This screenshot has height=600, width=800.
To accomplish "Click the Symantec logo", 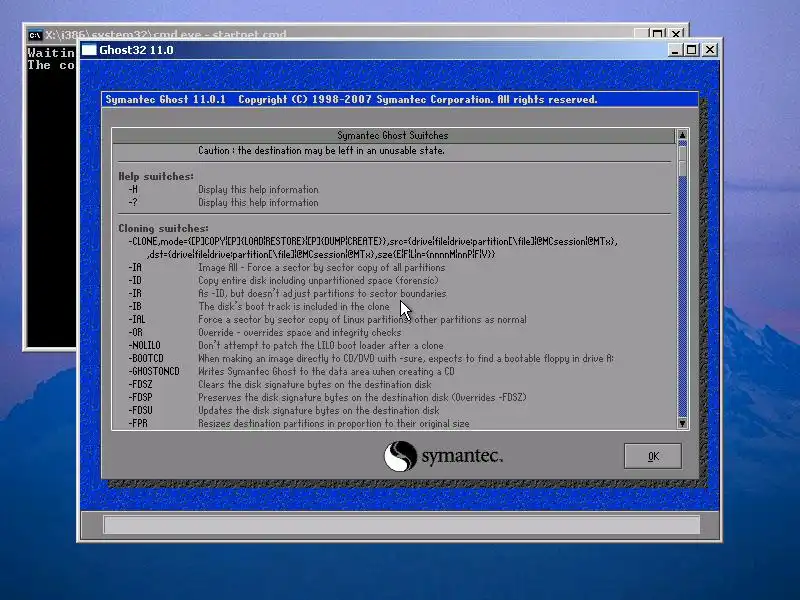I will (443, 456).
